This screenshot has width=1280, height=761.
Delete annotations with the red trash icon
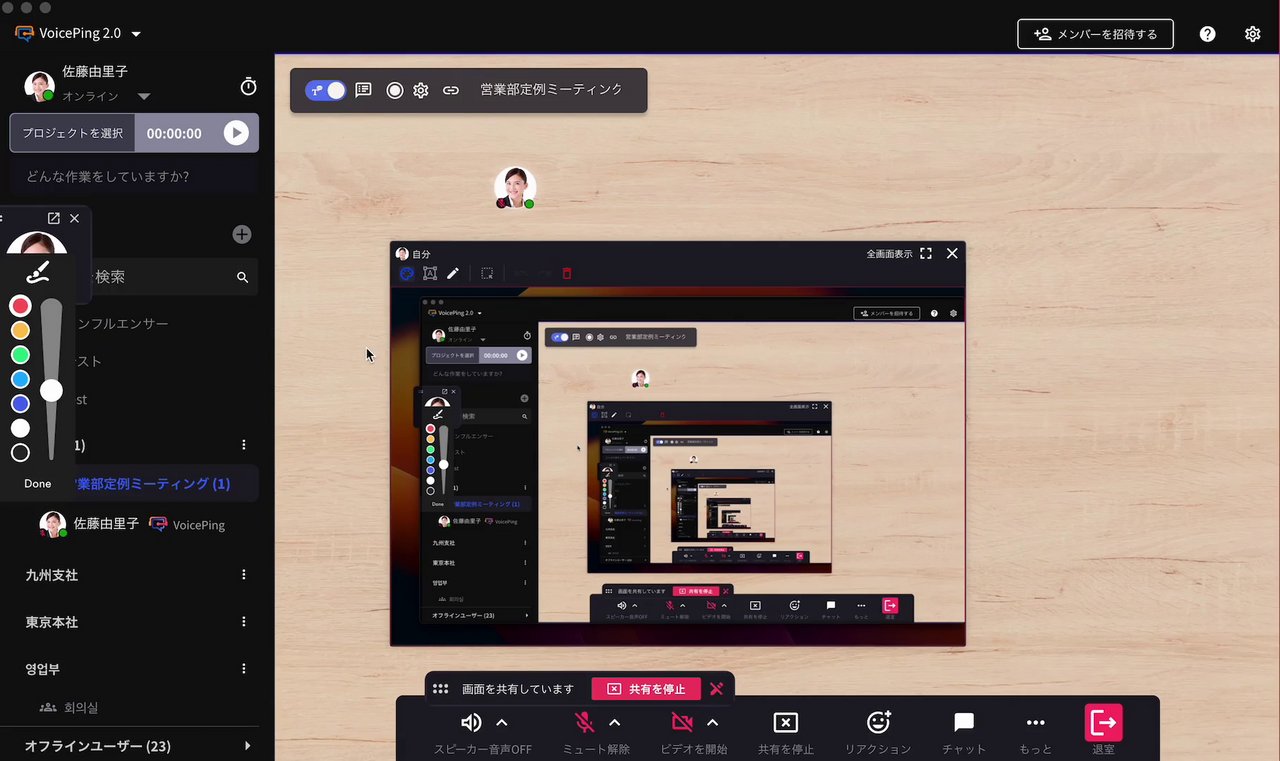(x=567, y=273)
